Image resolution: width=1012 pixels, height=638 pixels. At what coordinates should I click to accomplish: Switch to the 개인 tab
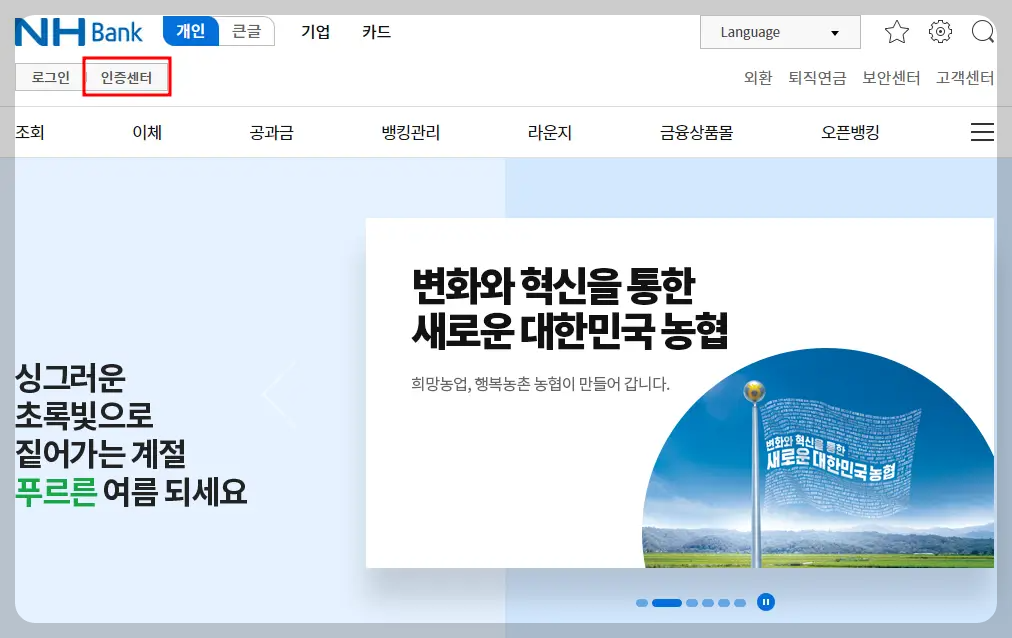[190, 31]
